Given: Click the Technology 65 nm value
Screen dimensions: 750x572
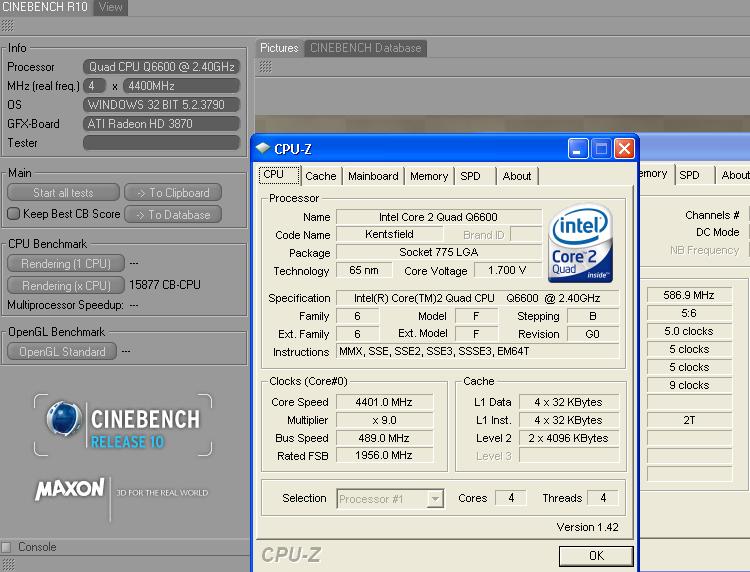Looking at the screenshot, I should click(364, 271).
